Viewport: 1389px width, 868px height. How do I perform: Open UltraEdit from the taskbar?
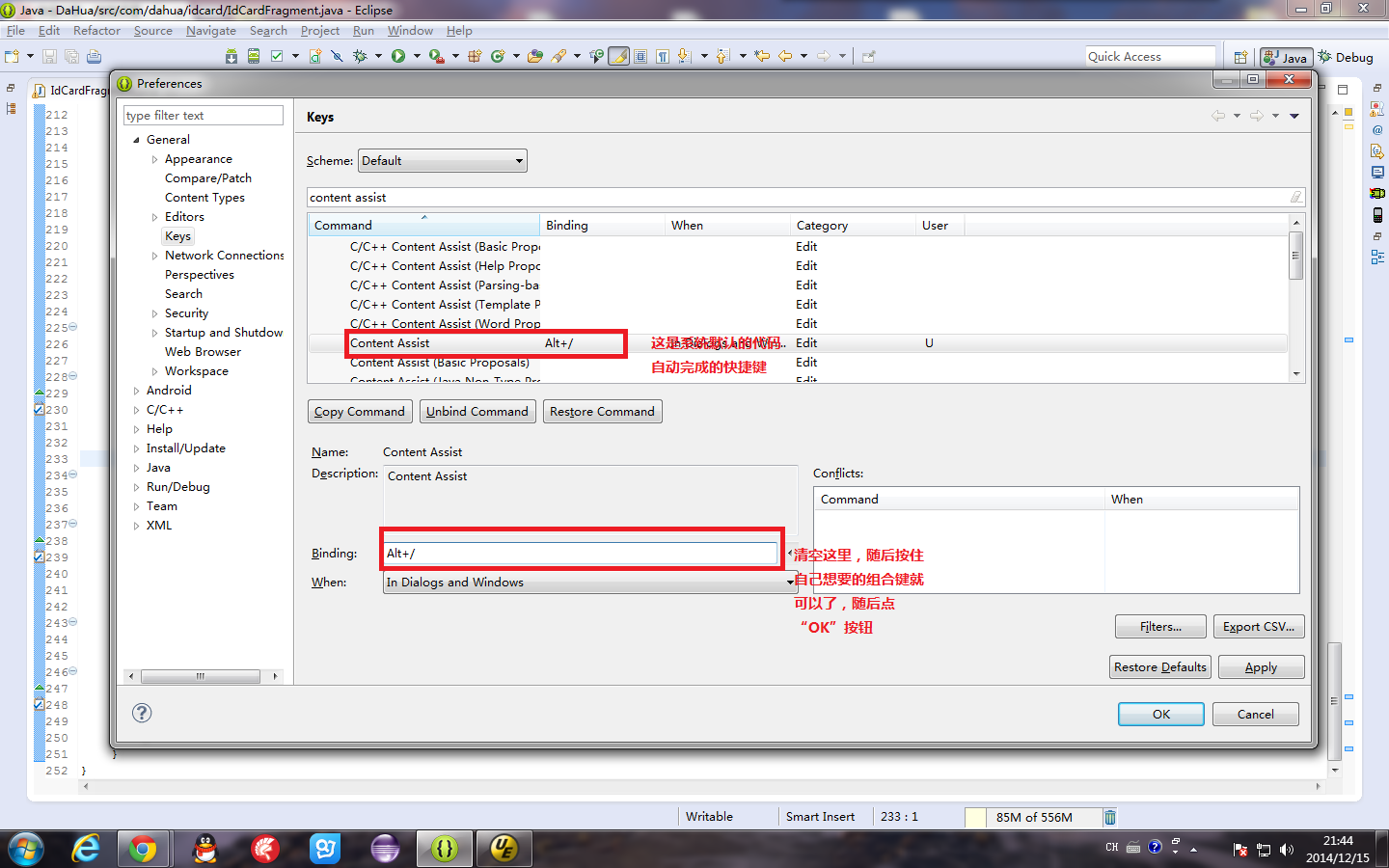point(504,849)
